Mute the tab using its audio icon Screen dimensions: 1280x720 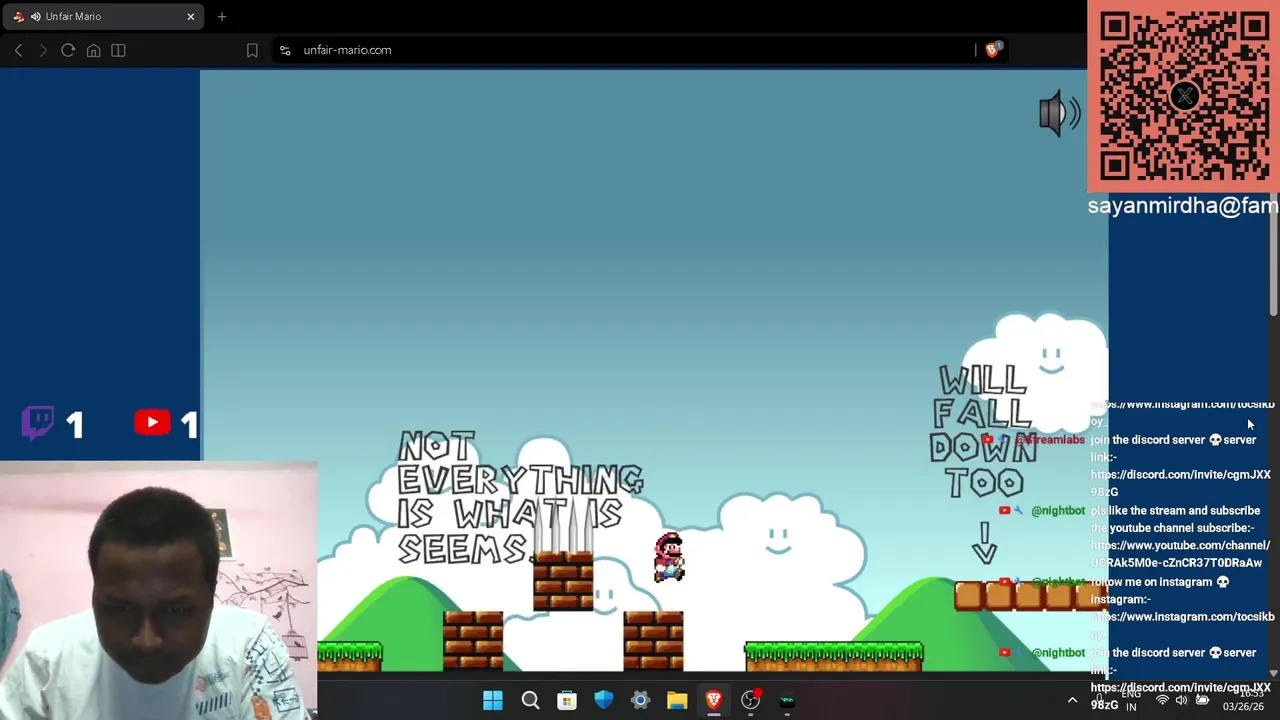[x=36, y=16]
